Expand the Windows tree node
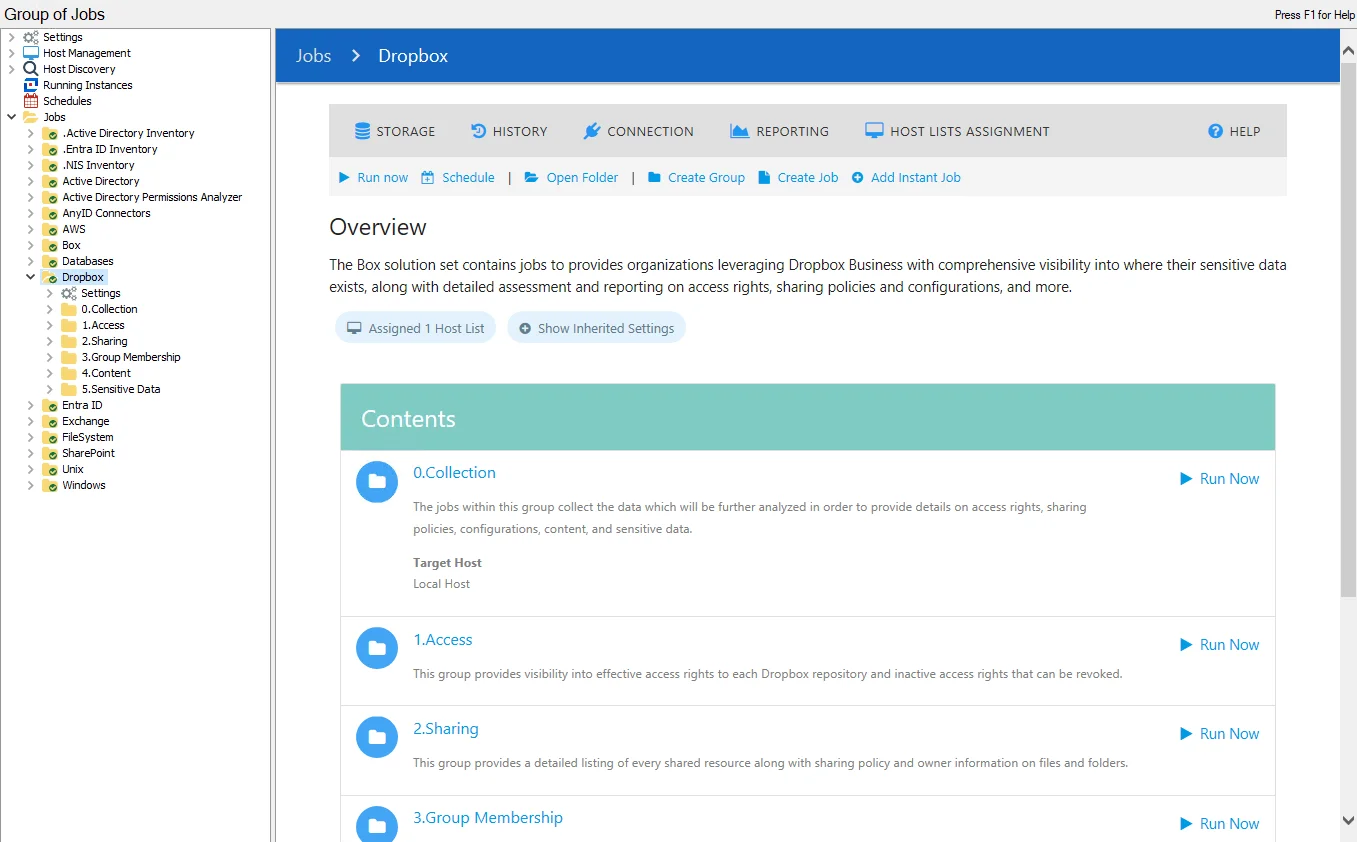 pyautogui.click(x=30, y=485)
